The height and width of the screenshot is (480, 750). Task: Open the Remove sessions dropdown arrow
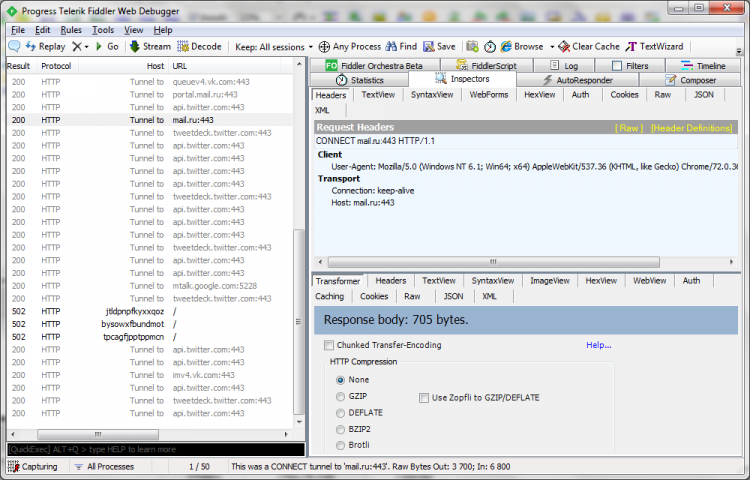pos(87,47)
